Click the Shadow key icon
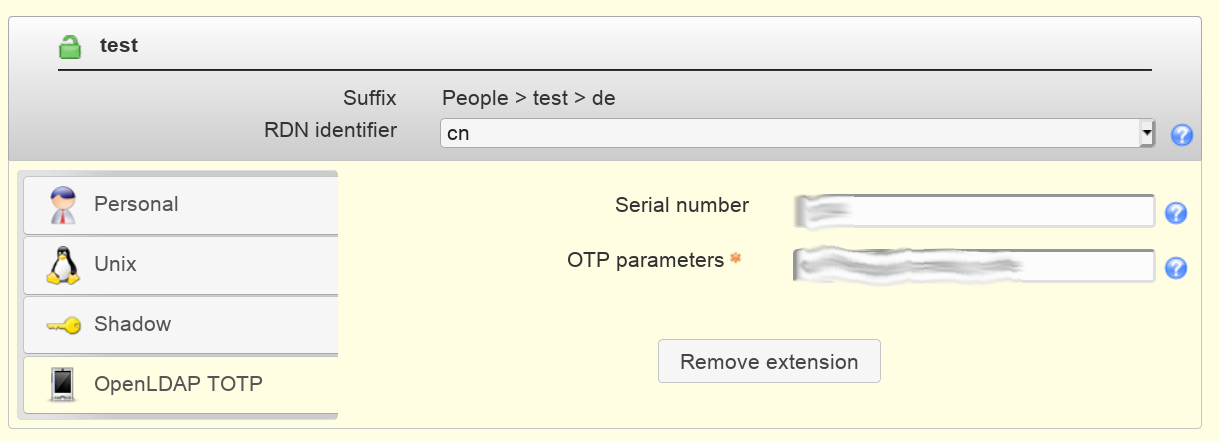The height and width of the screenshot is (442, 1219). point(62,325)
